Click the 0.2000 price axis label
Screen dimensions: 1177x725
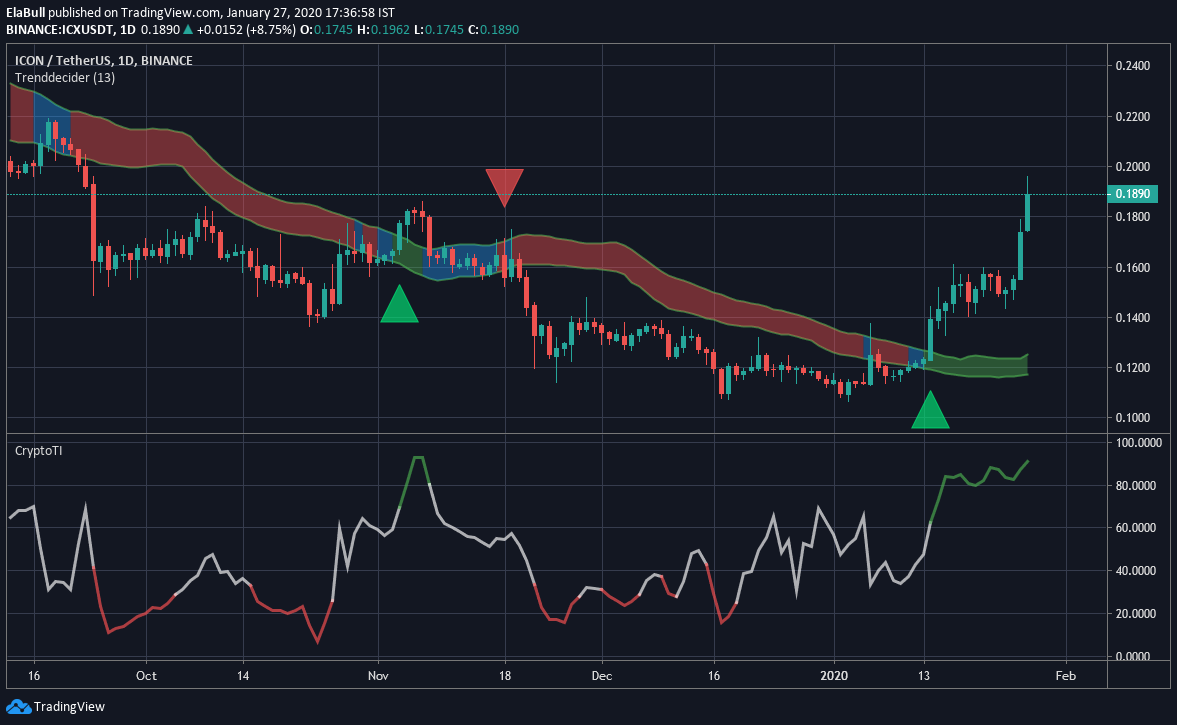[x=1133, y=167]
